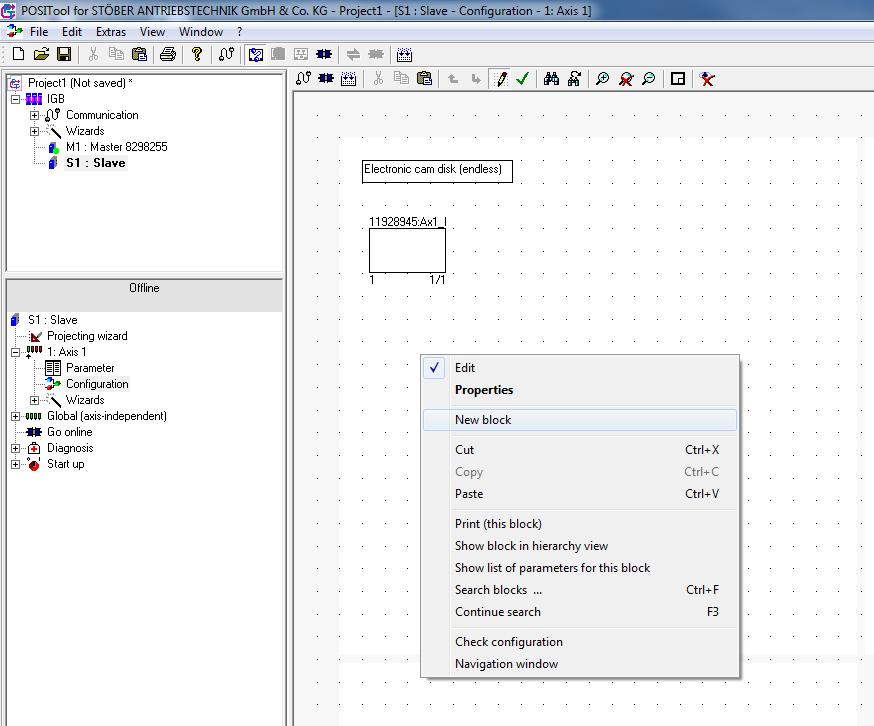Expand the Wizards node under Axis 1

click(x=35, y=400)
